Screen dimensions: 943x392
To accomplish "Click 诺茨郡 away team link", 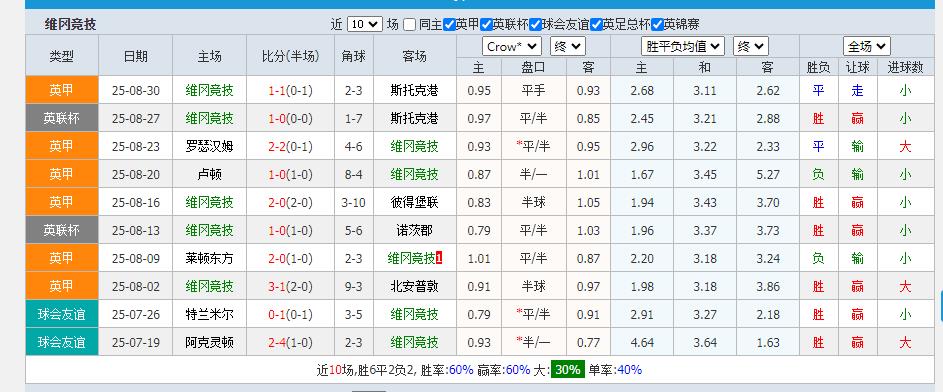I will pyautogui.click(x=414, y=230).
